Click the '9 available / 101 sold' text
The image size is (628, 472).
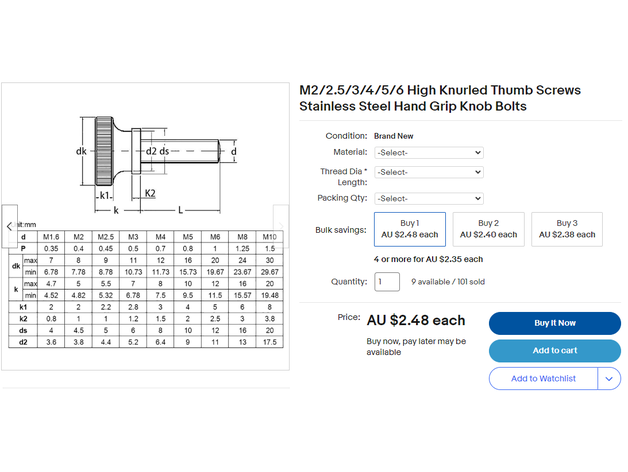(x=447, y=282)
